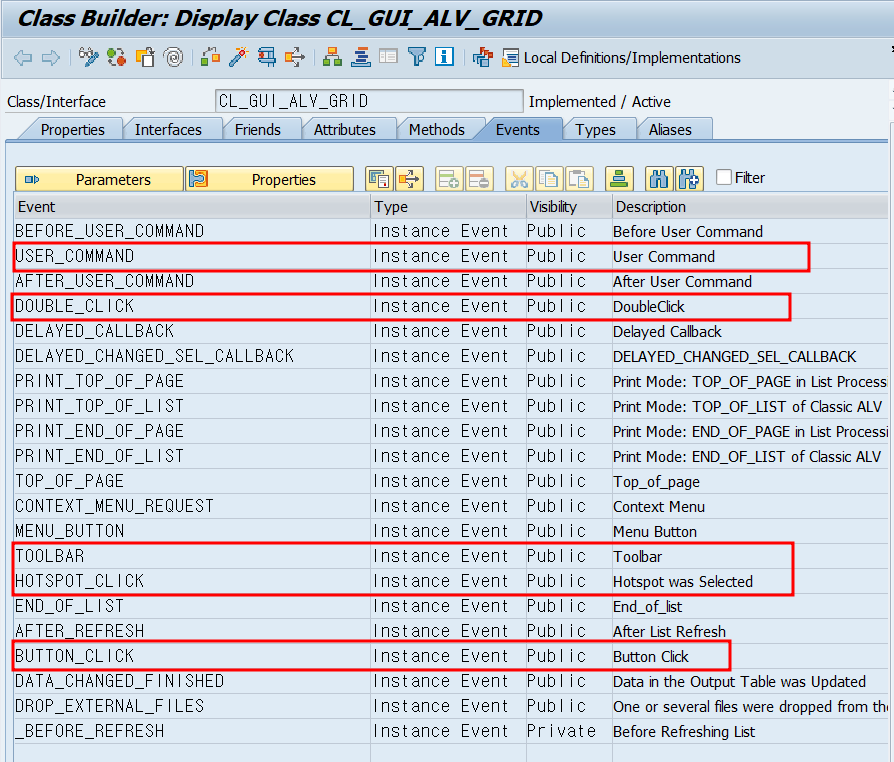Display the object list hierarchy icon
Screen dimensions: 894x762
[x=332, y=57]
